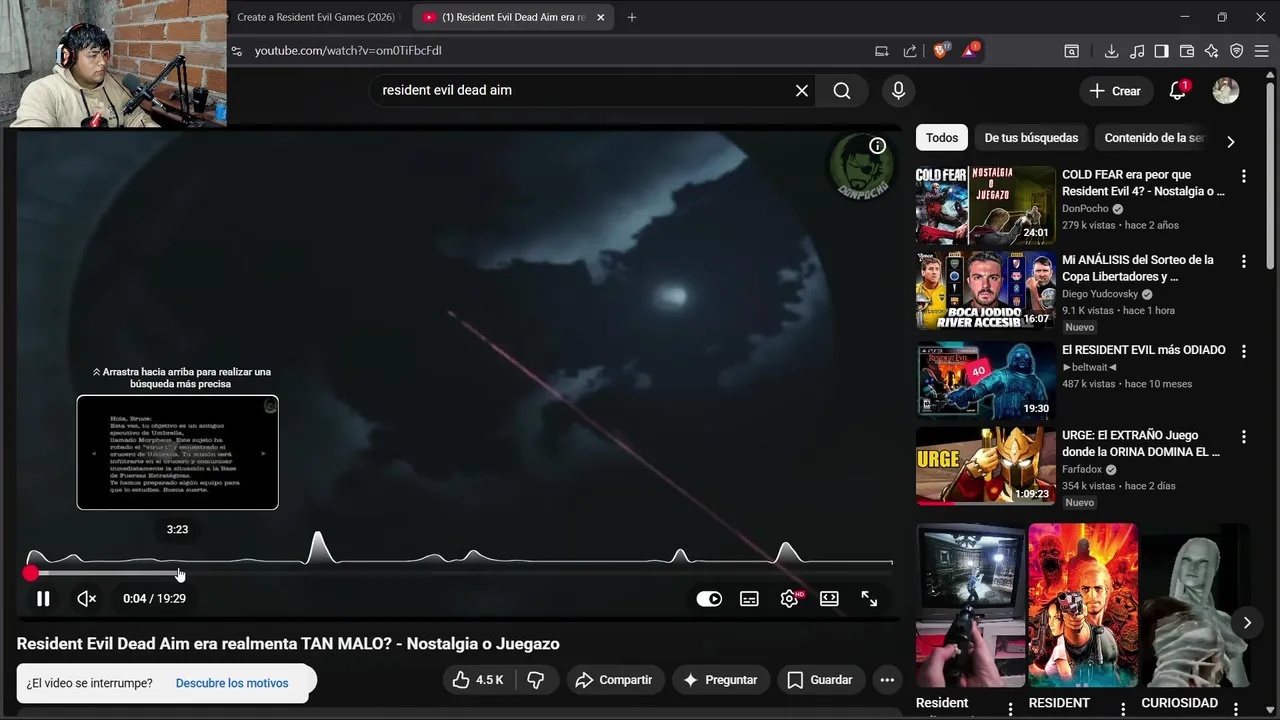Viewport: 1280px width, 720px height.
Task: Click the Preguntar button
Action: [721, 680]
